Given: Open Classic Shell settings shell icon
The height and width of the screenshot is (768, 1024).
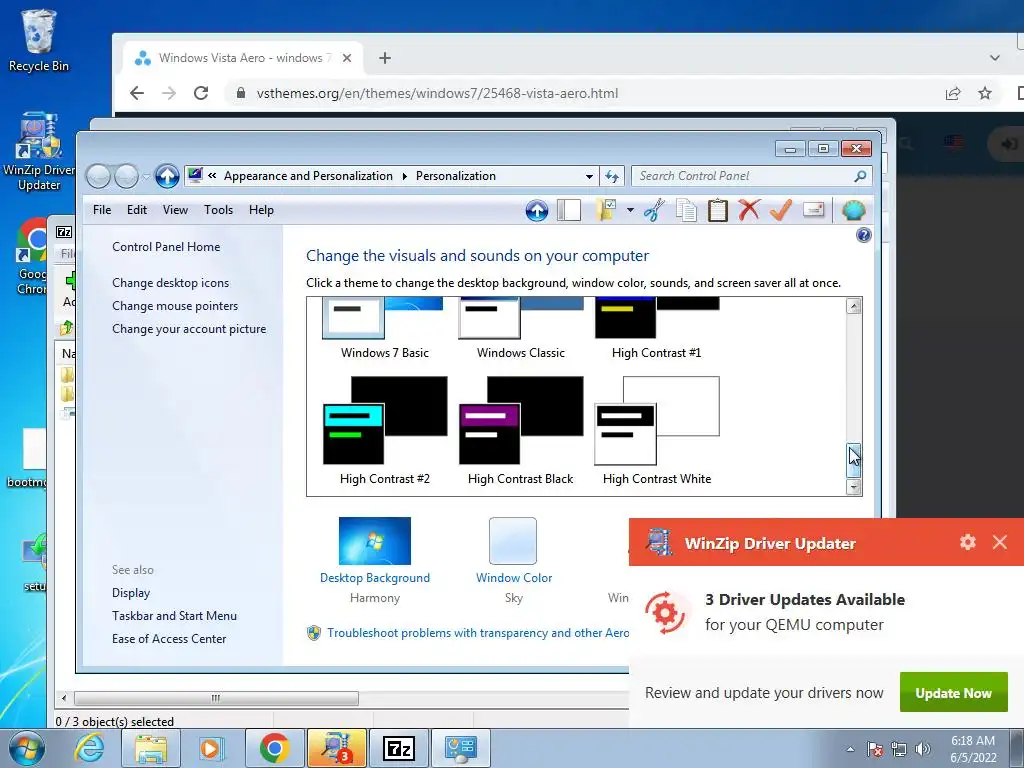Looking at the screenshot, I should click(854, 210).
